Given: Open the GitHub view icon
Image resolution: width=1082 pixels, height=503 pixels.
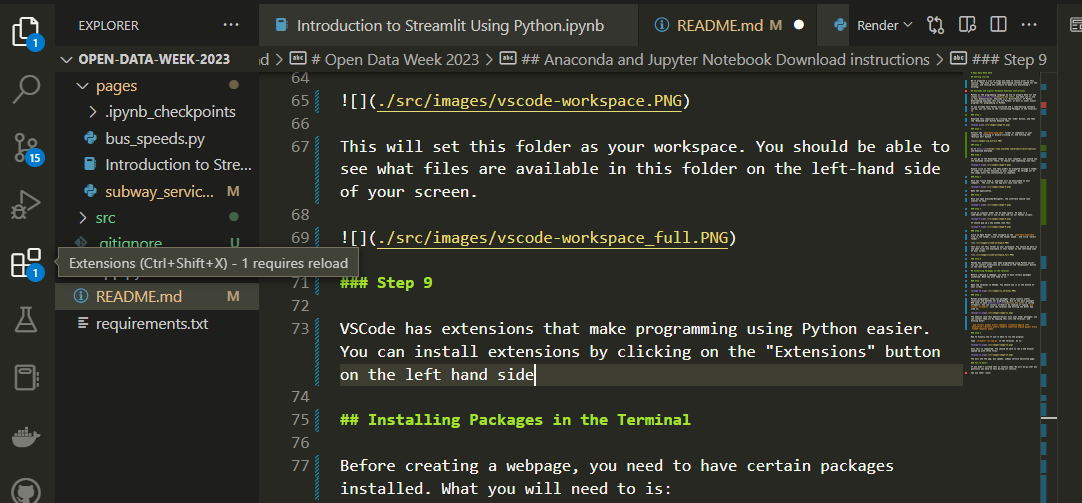Looking at the screenshot, I should tap(28, 491).
